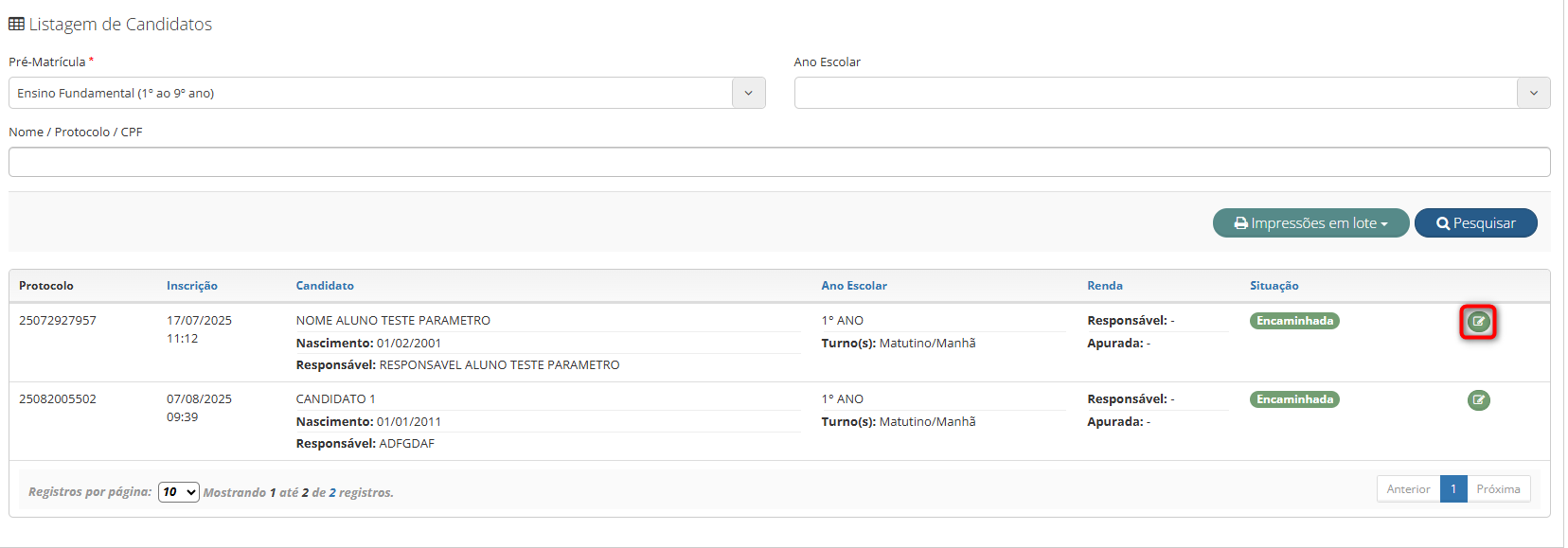The height and width of the screenshot is (548, 1568).
Task: Click Encaminhada badge for CANDIDATO 1
Action: click(x=1294, y=399)
